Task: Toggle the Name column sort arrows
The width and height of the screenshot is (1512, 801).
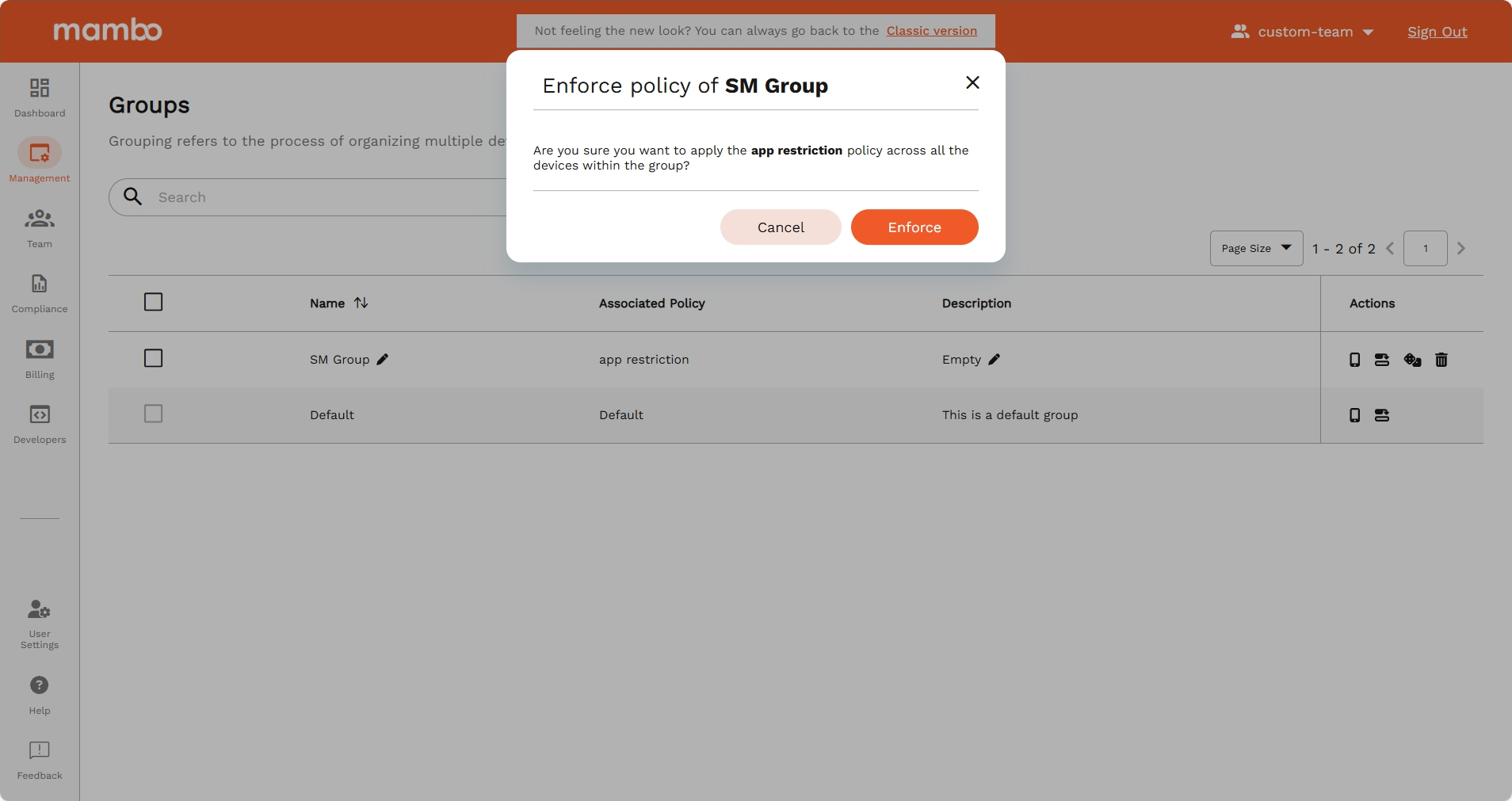Action: click(x=361, y=303)
